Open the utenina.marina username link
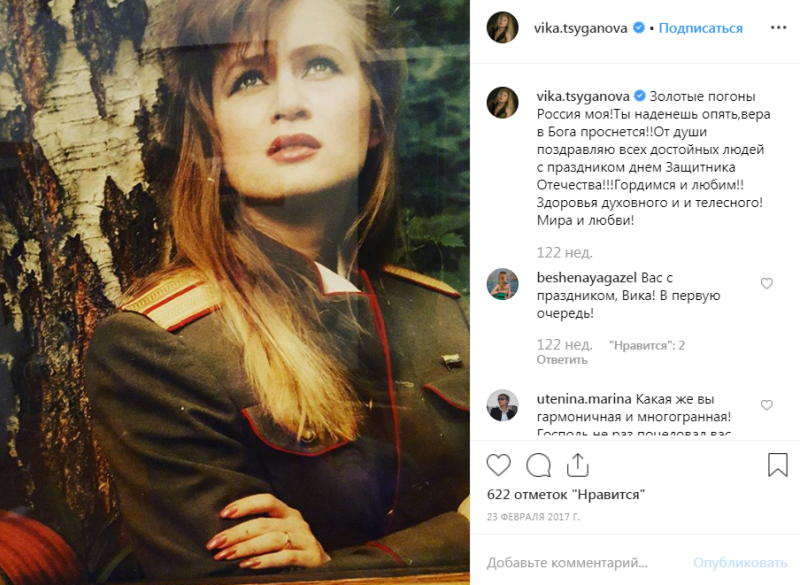 [x=584, y=399]
